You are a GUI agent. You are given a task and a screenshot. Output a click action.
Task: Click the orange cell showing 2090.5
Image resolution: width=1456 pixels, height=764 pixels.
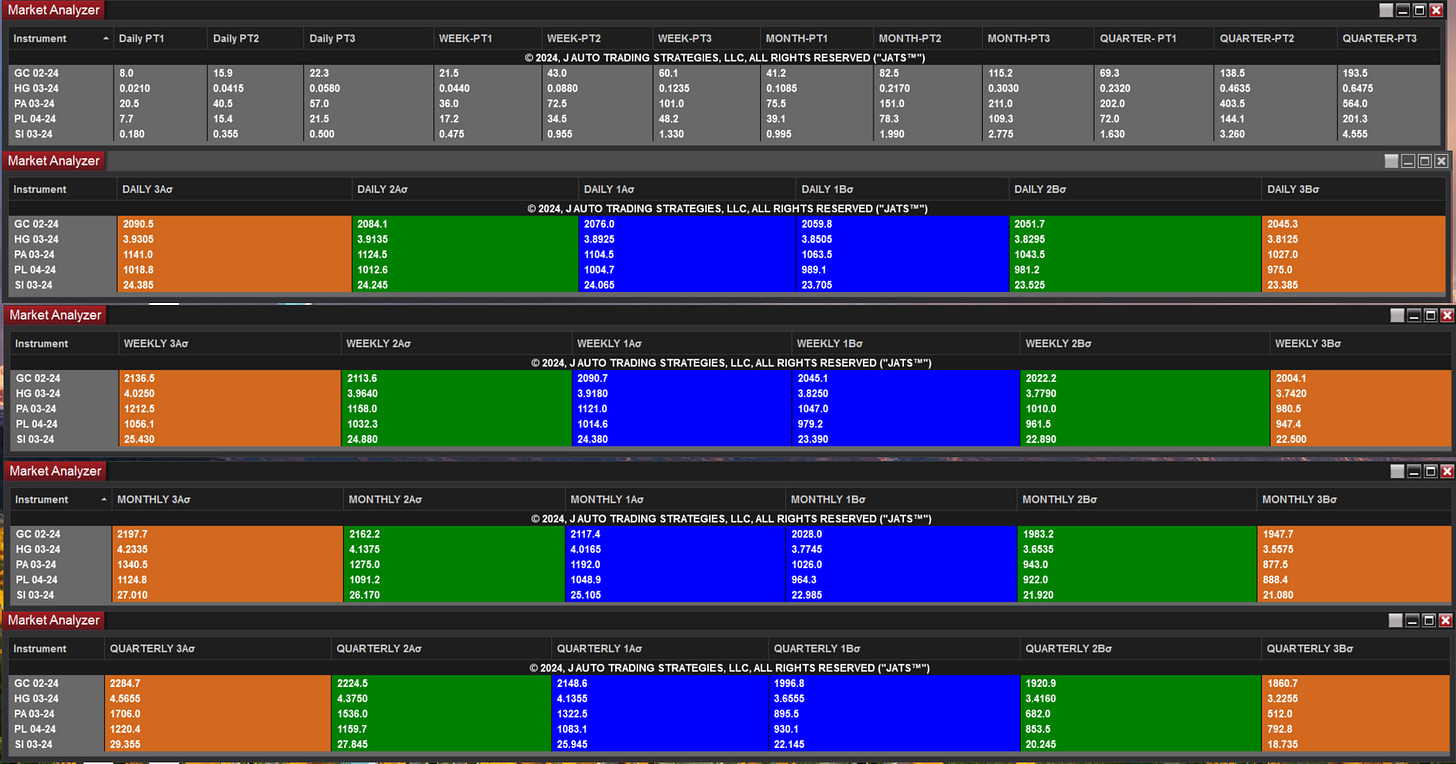coord(234,224)
